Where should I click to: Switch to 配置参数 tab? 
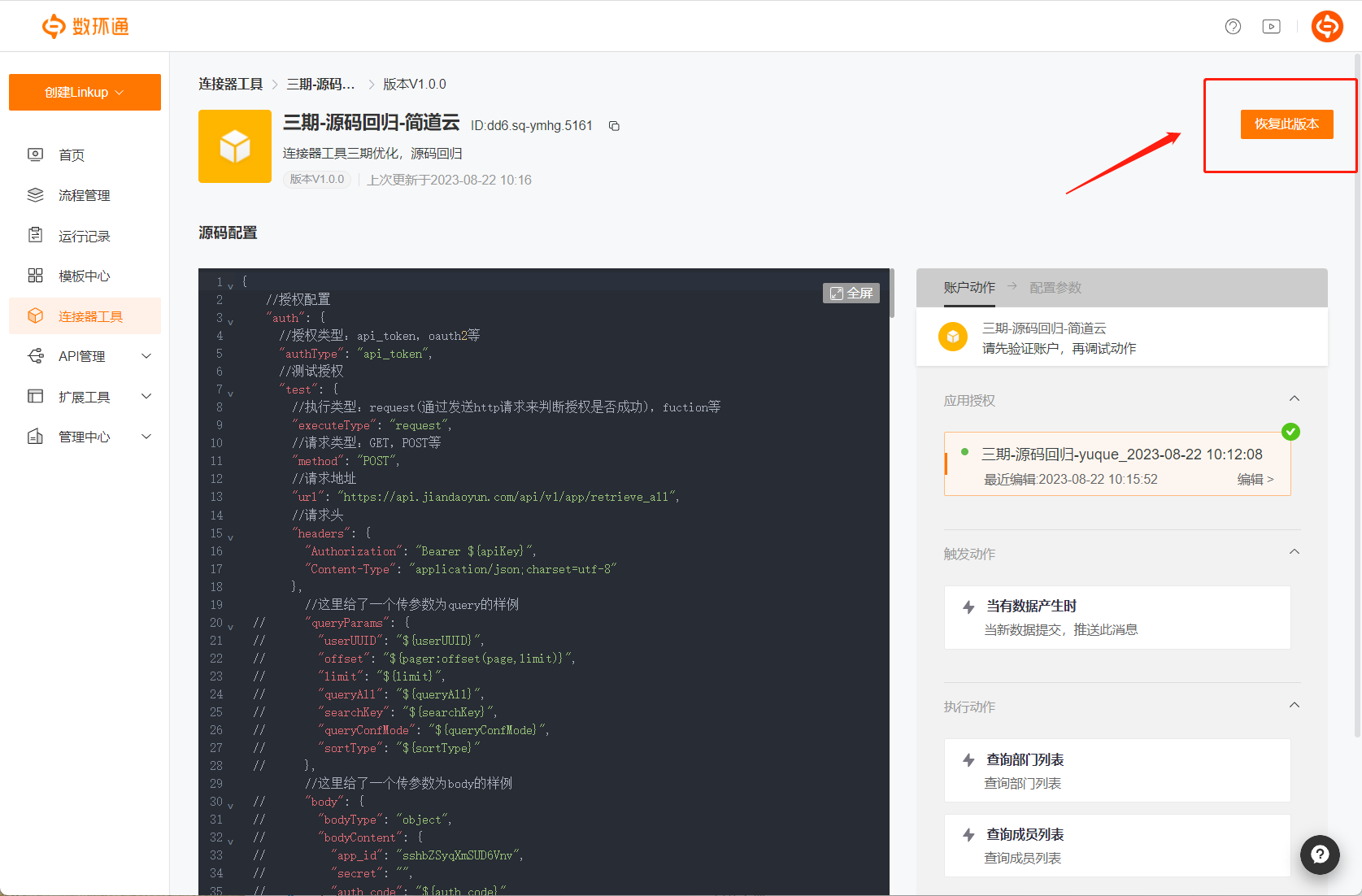pos(1055,287)
